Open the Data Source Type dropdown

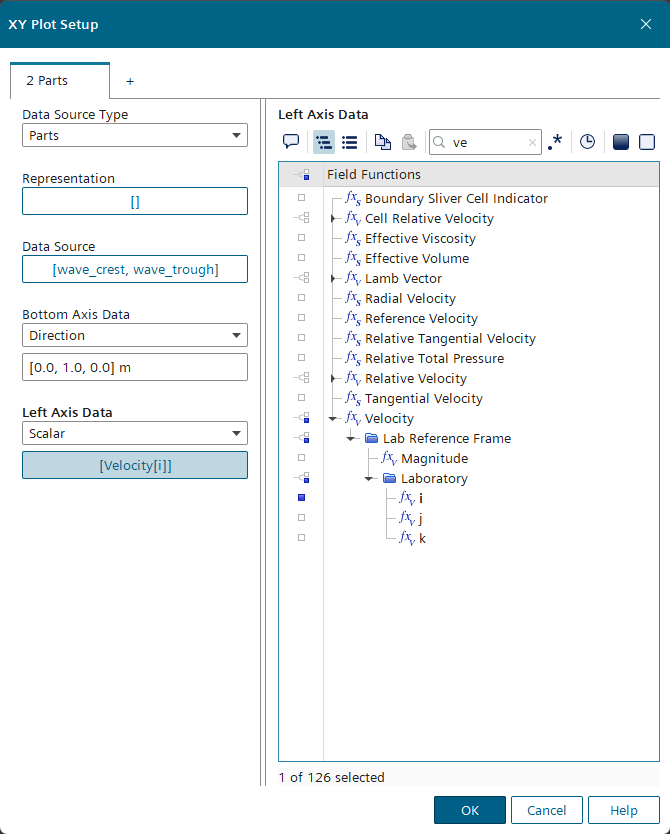(135, 135)
